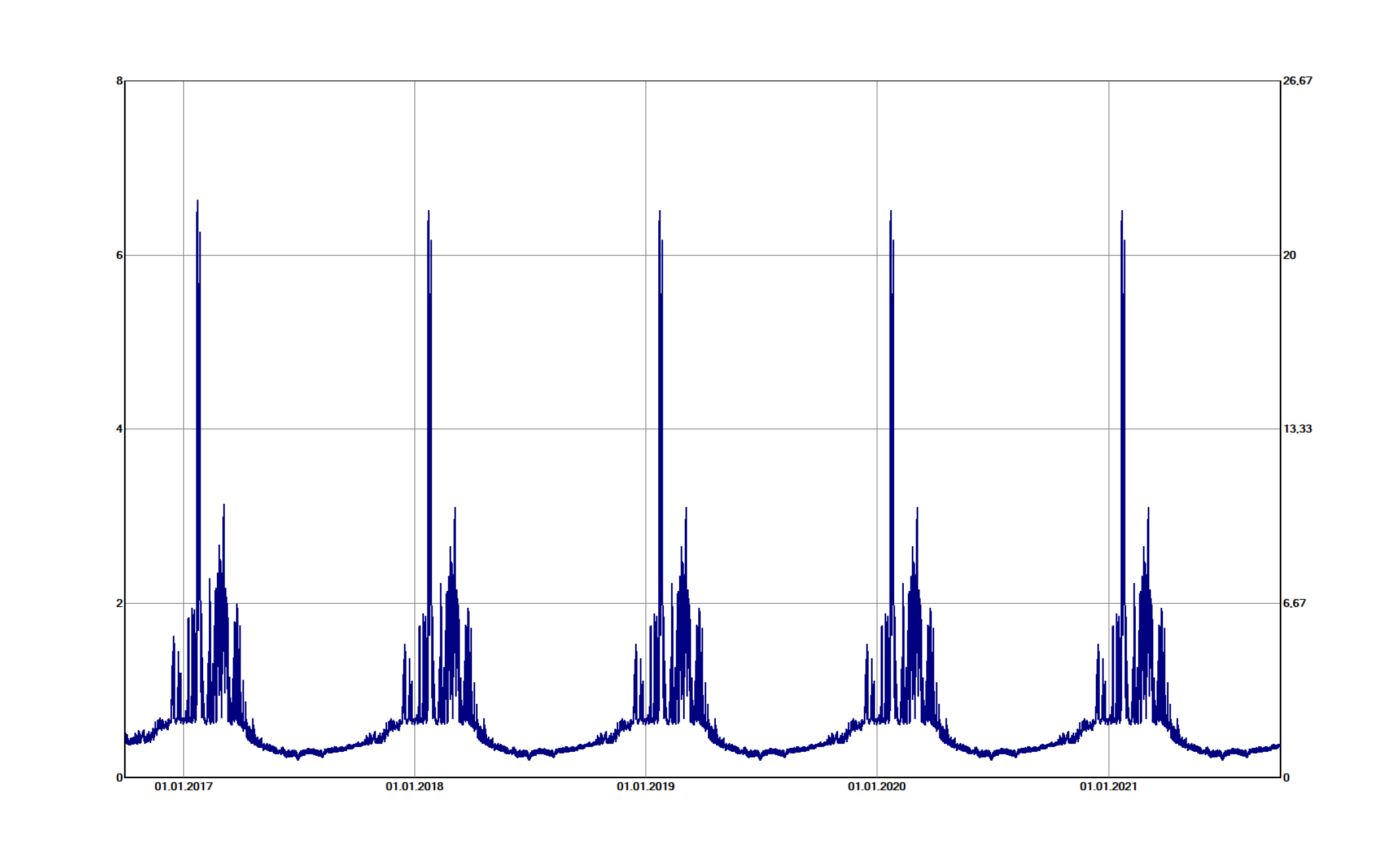Click the tallest peak tip in early 2018
1400x867 pixels.
tap(428, 212)
